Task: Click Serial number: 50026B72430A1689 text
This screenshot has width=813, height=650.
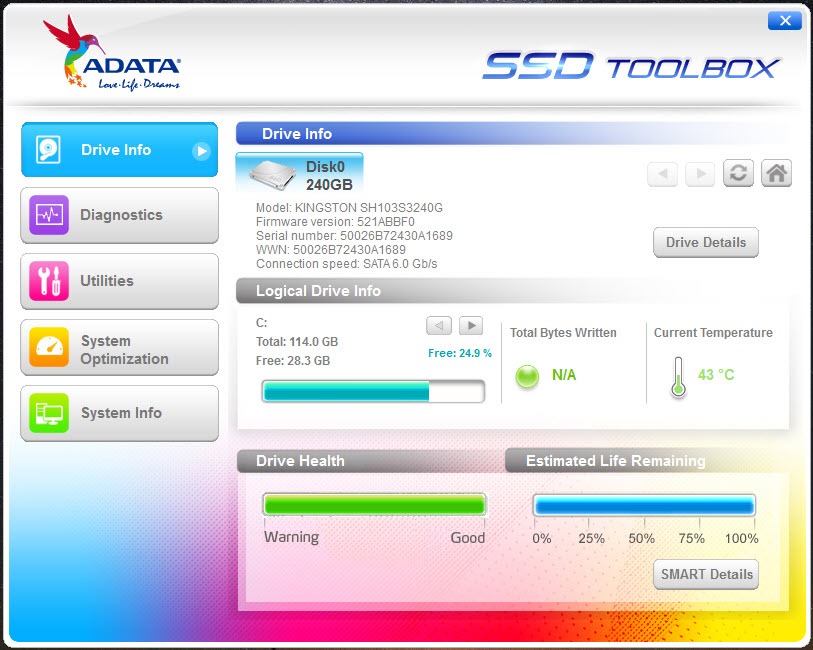Action: tap(354, 236)
